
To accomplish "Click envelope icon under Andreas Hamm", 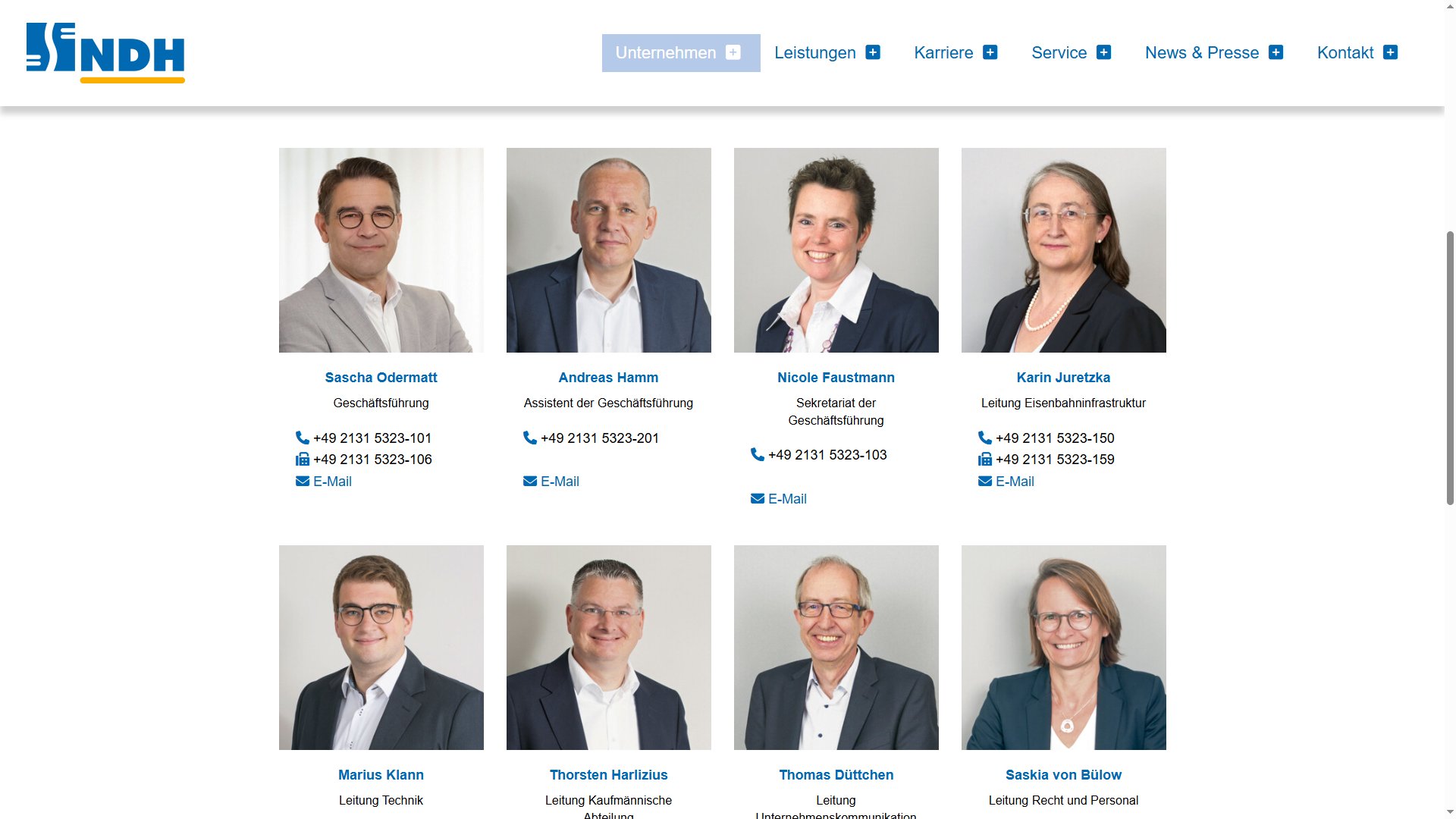I will click(x=529, y=481).
